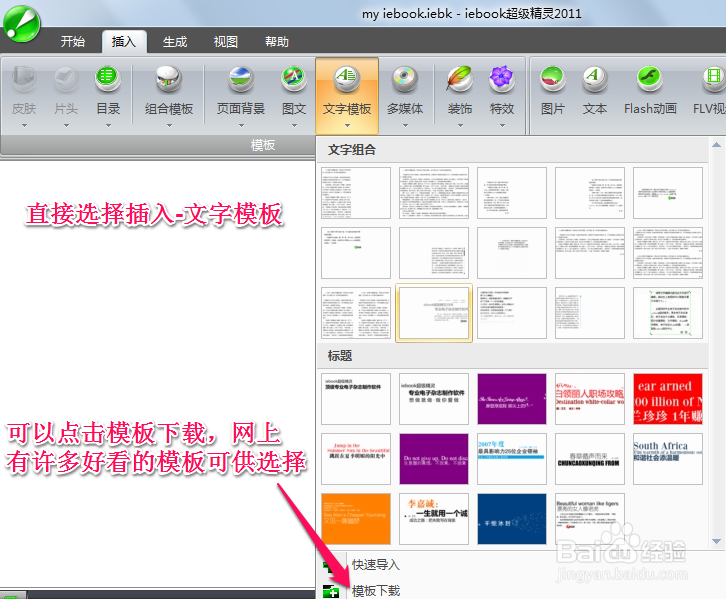Screen dimensions: 726x599
Task: Click the 装饰 feather icon
Action: (x=460, y=80)
